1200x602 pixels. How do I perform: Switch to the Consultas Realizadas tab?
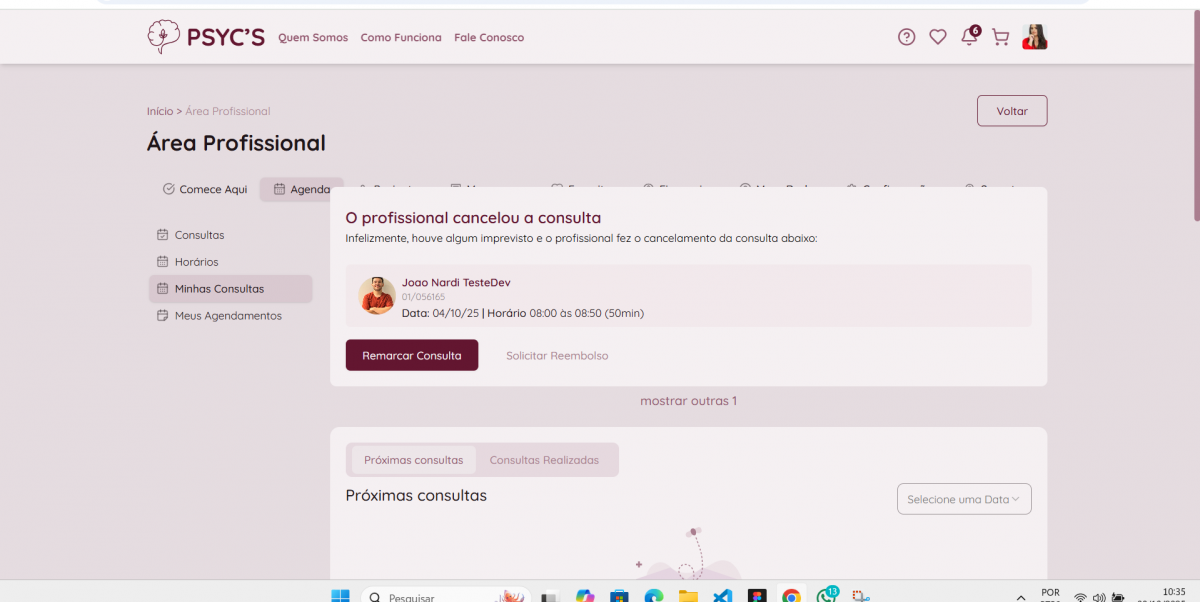click(x=544, y=460)
